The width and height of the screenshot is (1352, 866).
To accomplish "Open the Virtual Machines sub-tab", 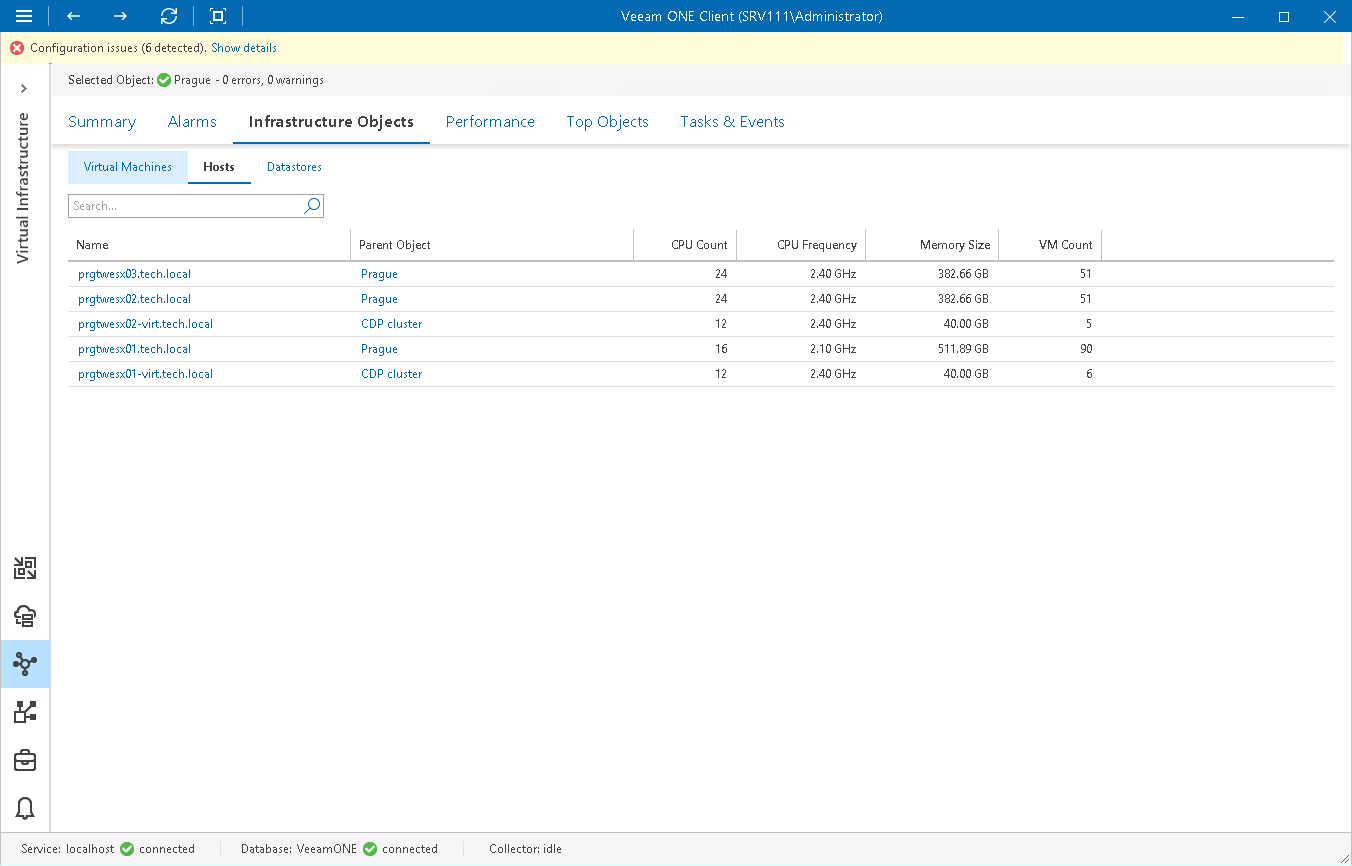I will tap(128, 167).
